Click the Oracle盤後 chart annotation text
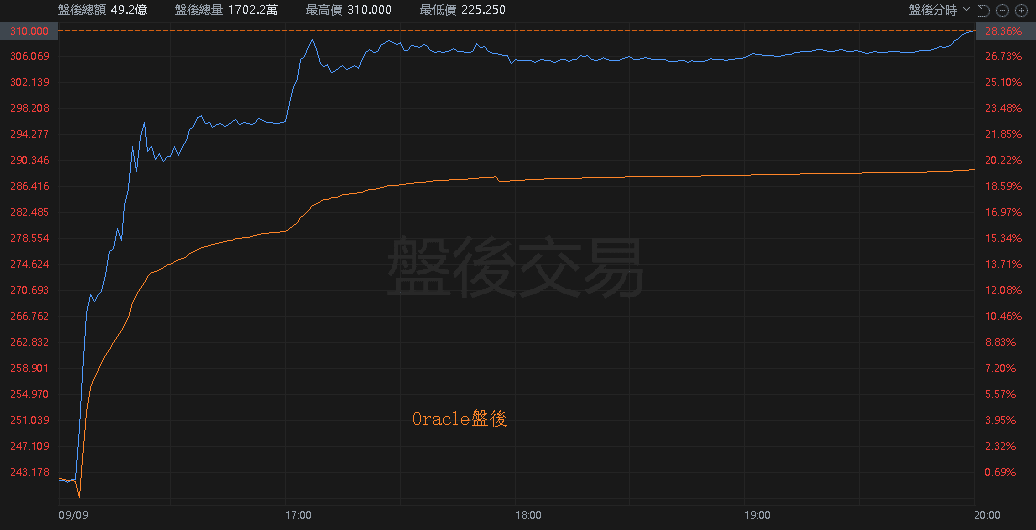The image size is (1036, 530). (x=459, y=419)
